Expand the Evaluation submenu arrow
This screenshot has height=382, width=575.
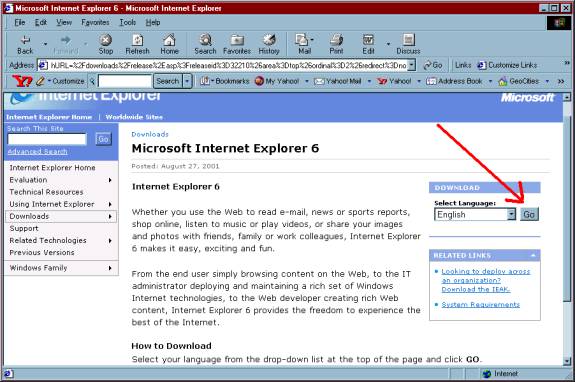110,180
